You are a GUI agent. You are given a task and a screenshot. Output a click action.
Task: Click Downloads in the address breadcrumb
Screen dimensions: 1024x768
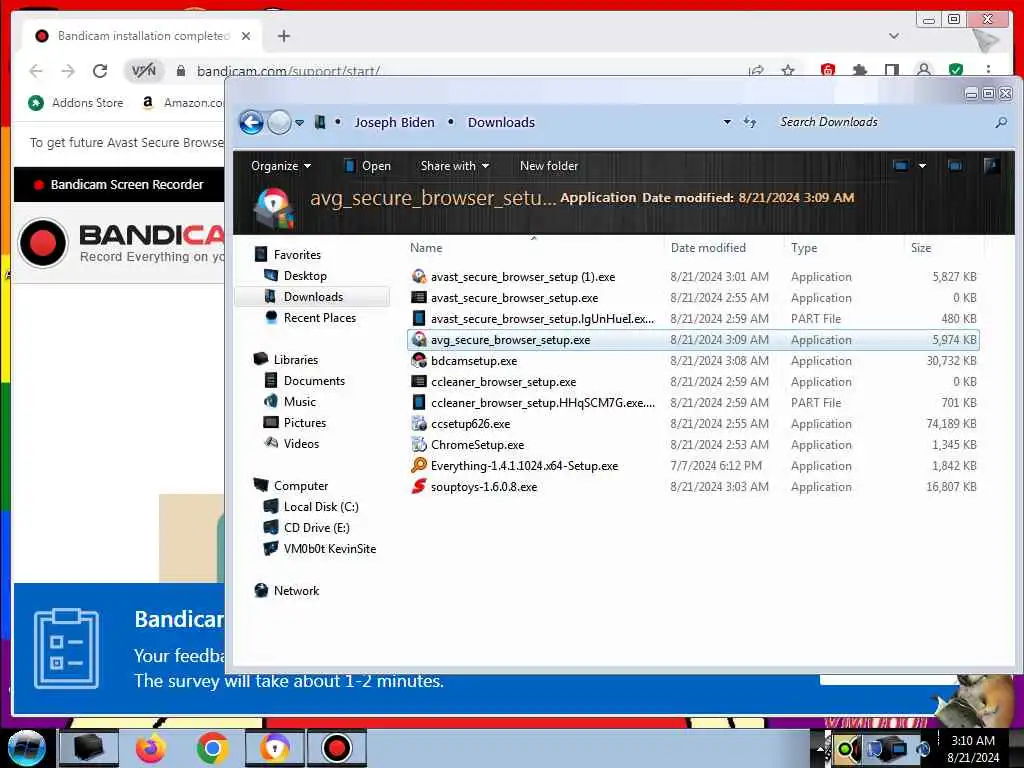(501, 123)
